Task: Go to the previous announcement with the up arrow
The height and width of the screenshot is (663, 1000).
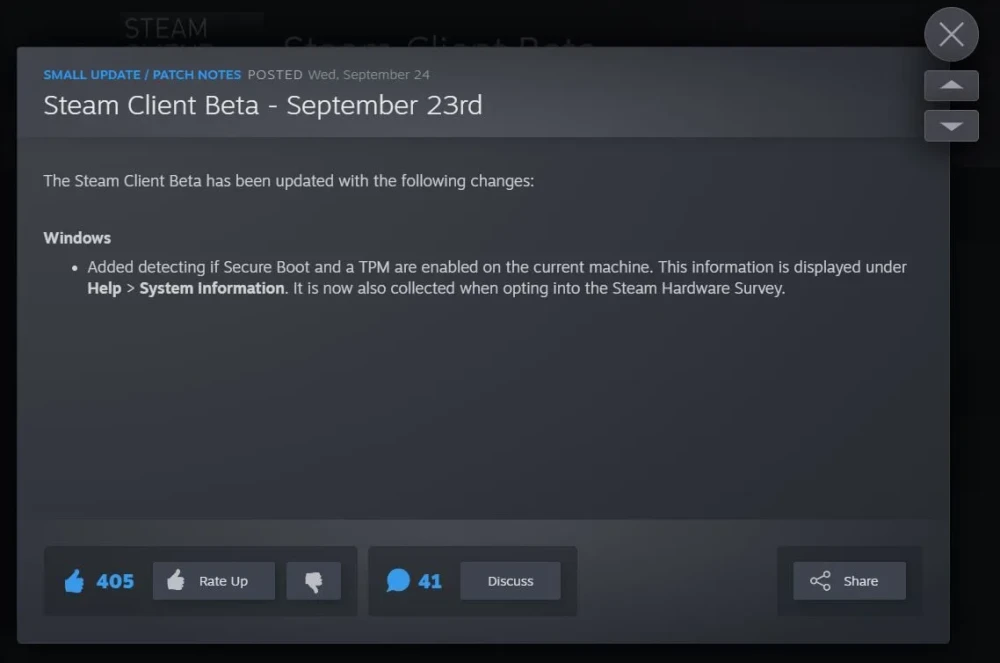Action: (x=951, y=85)
